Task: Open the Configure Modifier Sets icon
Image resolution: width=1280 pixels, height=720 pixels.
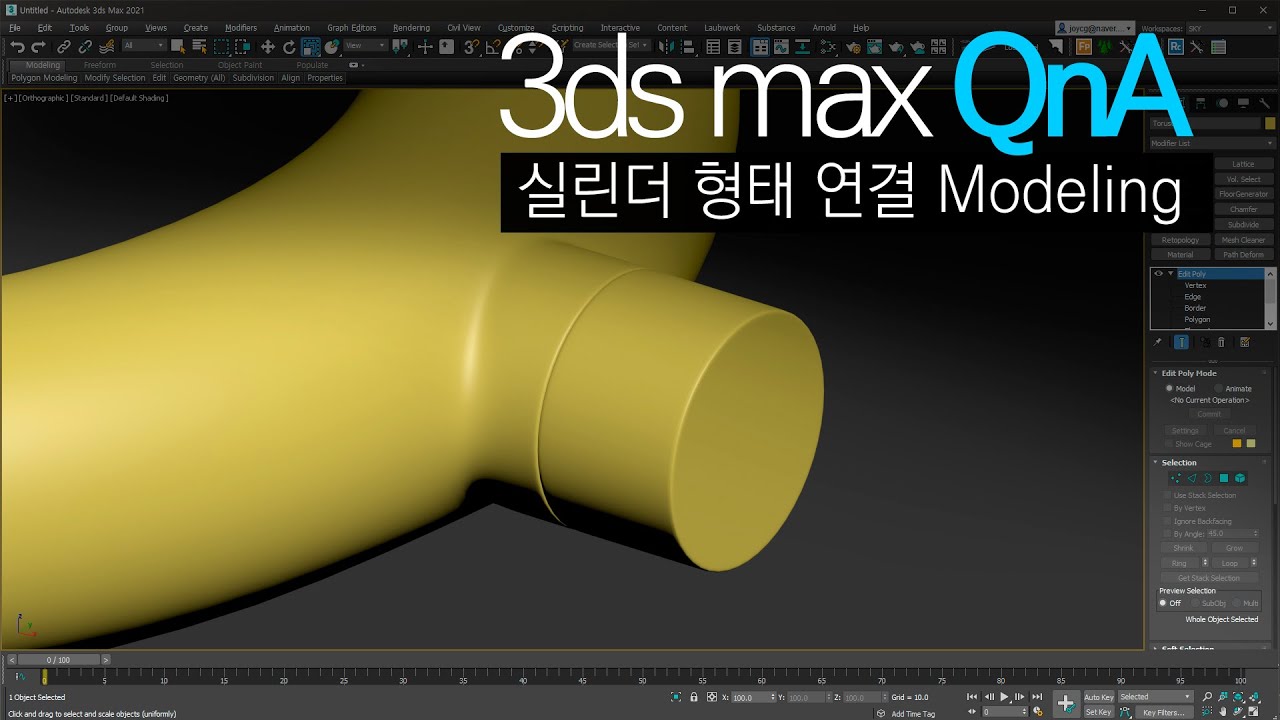Action: coord(1244,342)
